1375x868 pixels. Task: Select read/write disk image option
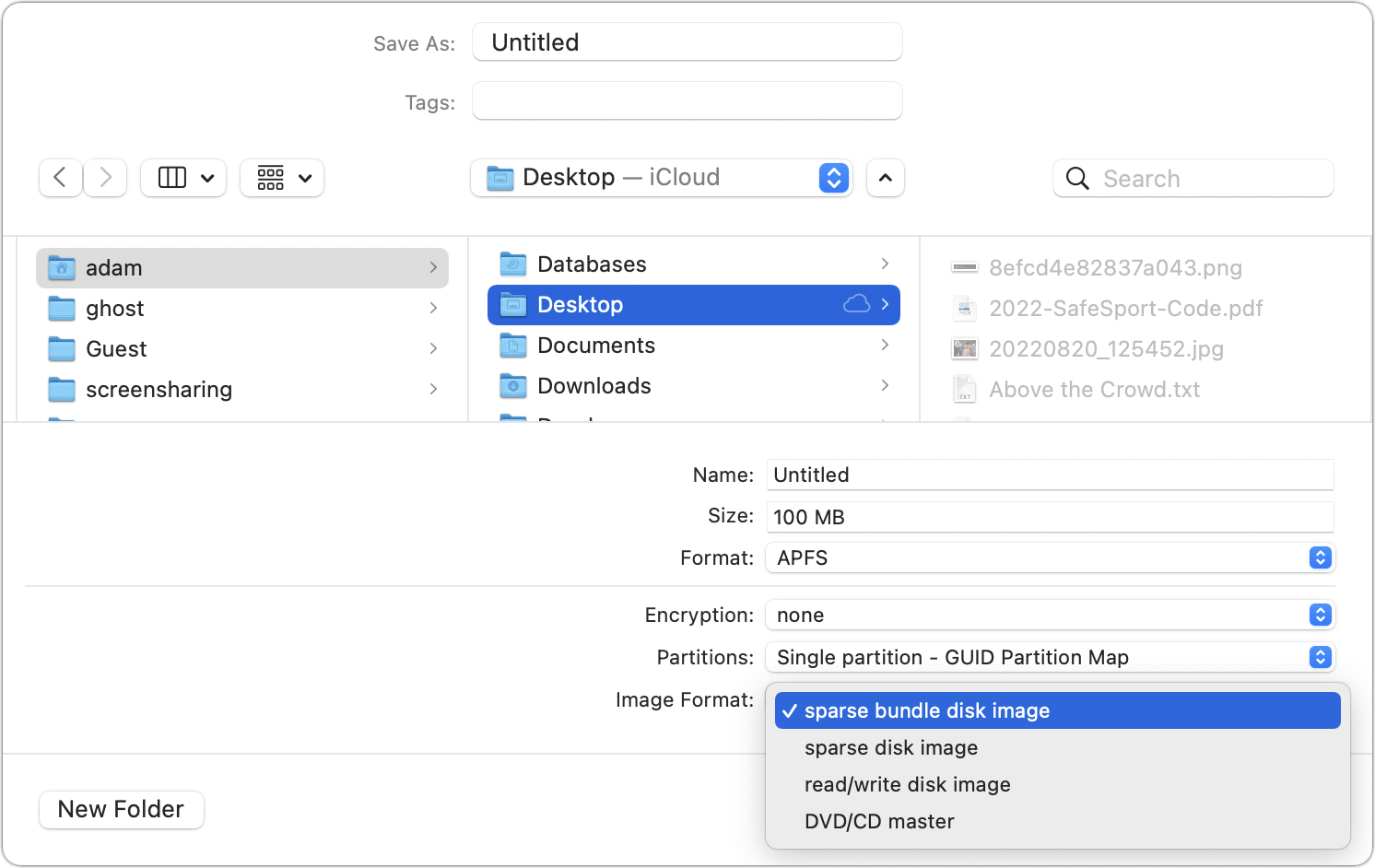pyautogui.click(x=907, y=785)
